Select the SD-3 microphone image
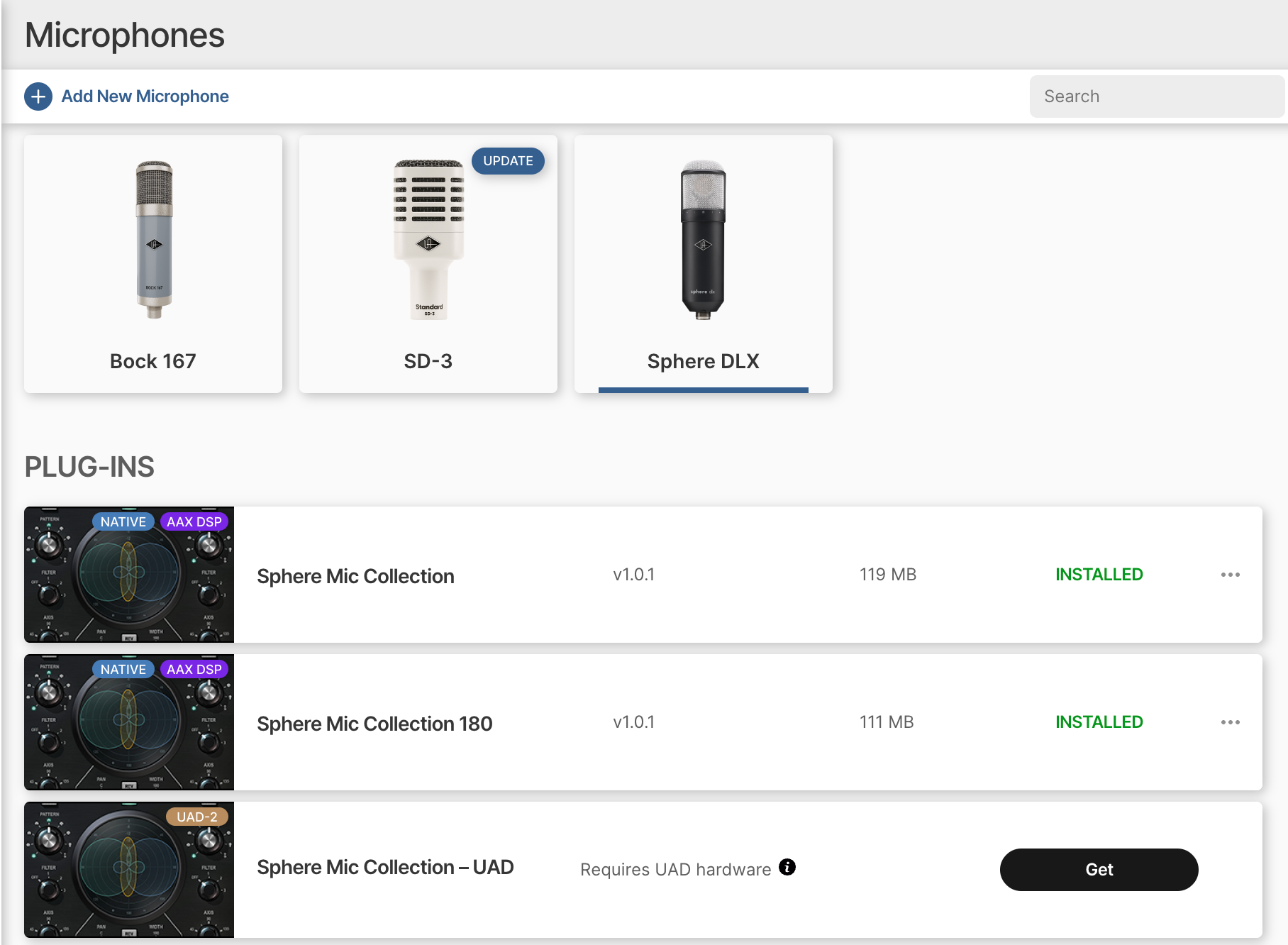This screenshot has height=945, width=1288. pos(428,240)
